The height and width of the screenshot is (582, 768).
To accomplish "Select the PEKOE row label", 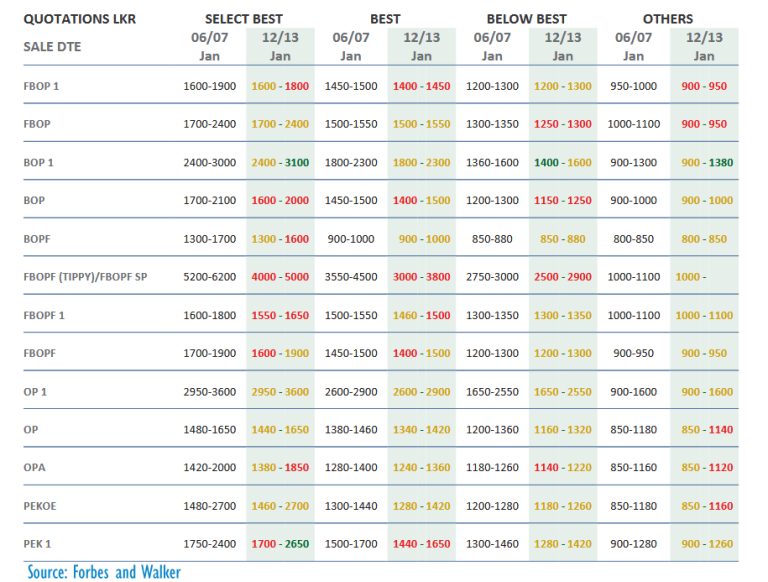I will click(x=40, y=506).
